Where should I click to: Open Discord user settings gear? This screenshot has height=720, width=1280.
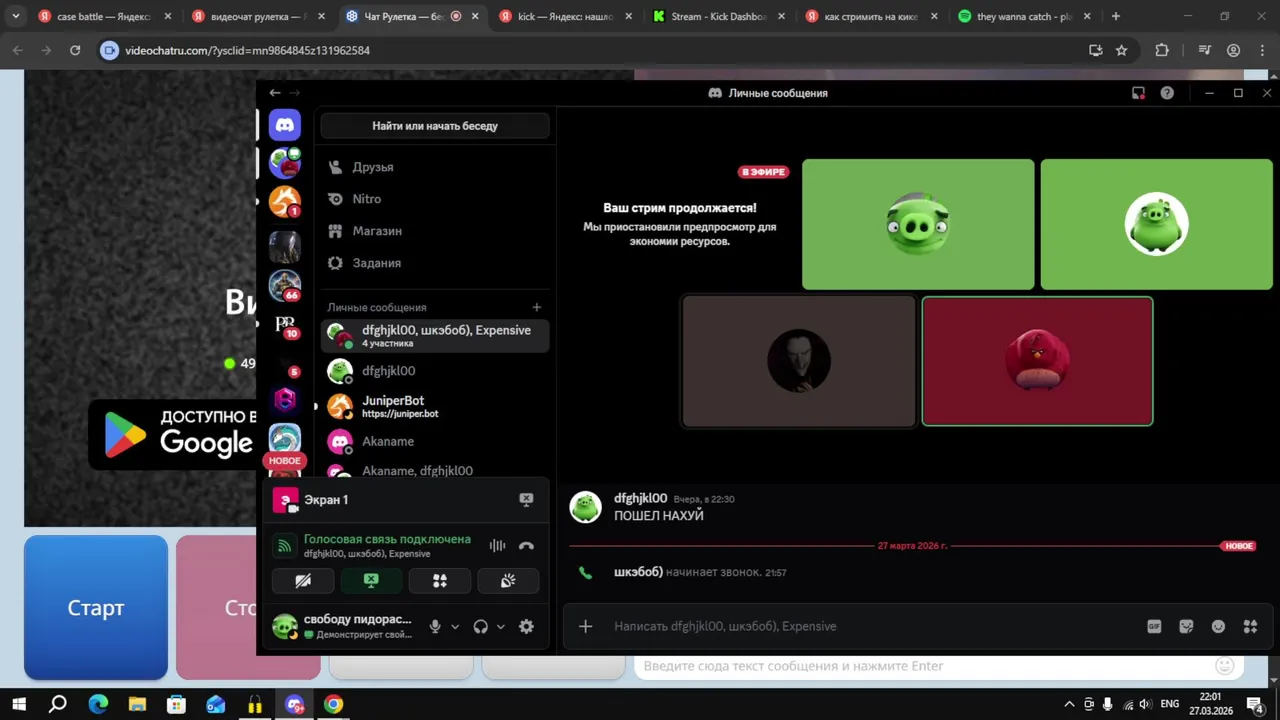526,626
